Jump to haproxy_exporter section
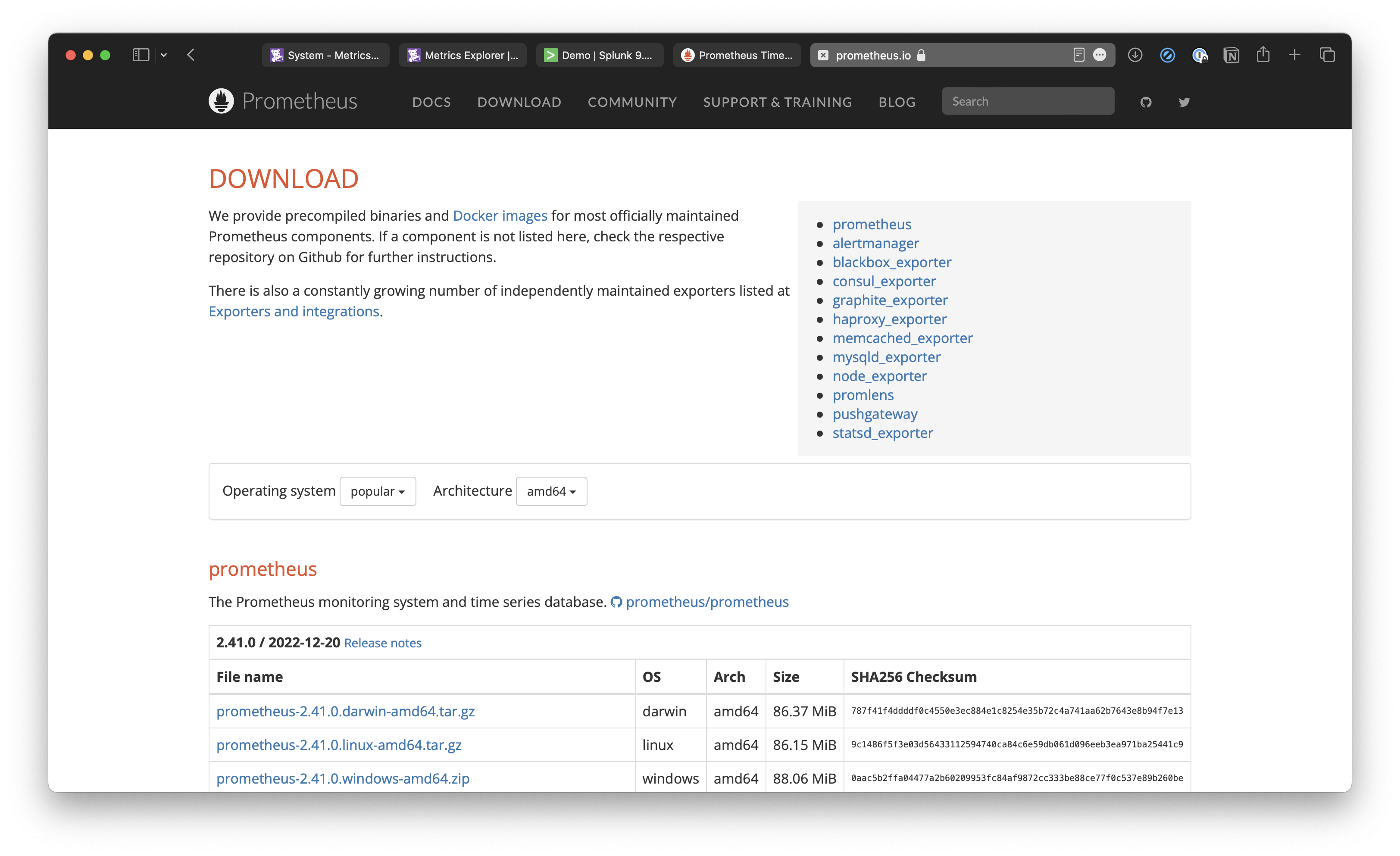This screenshot has width=1400, height=856. coord(889,319)
